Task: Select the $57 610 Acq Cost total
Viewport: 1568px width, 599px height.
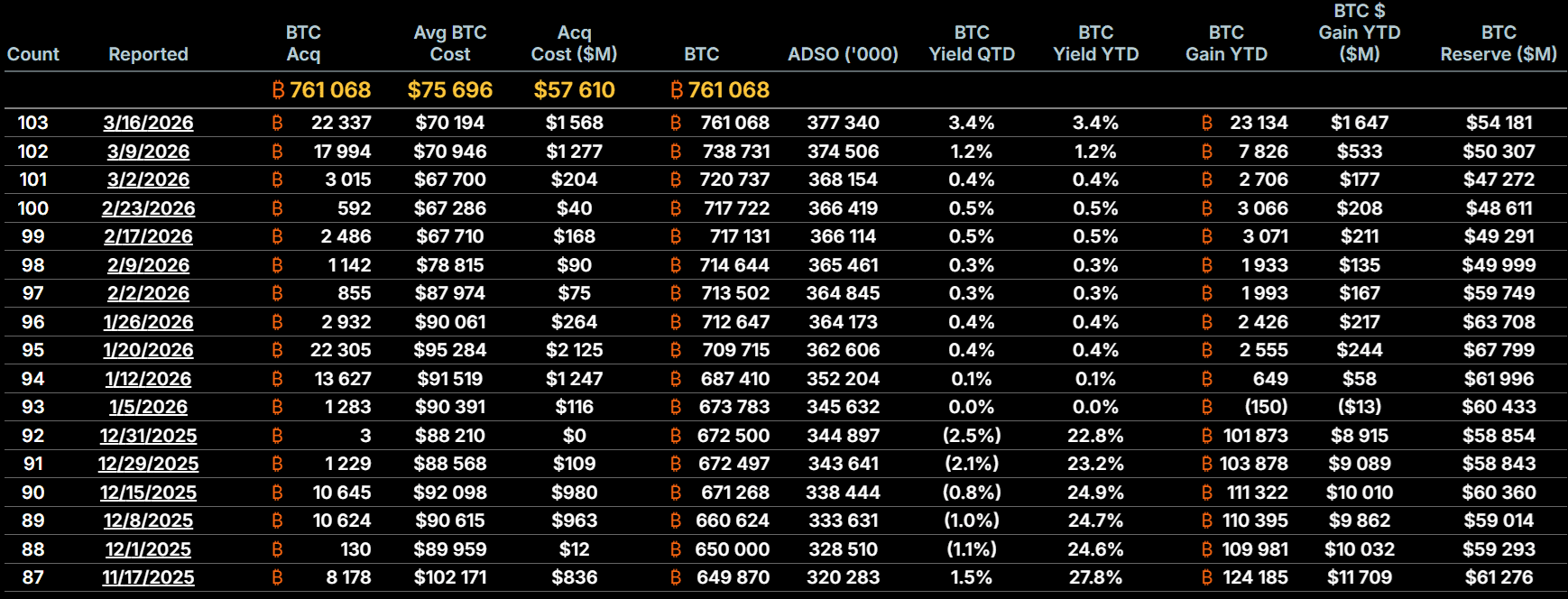Action: click(574, 90)
